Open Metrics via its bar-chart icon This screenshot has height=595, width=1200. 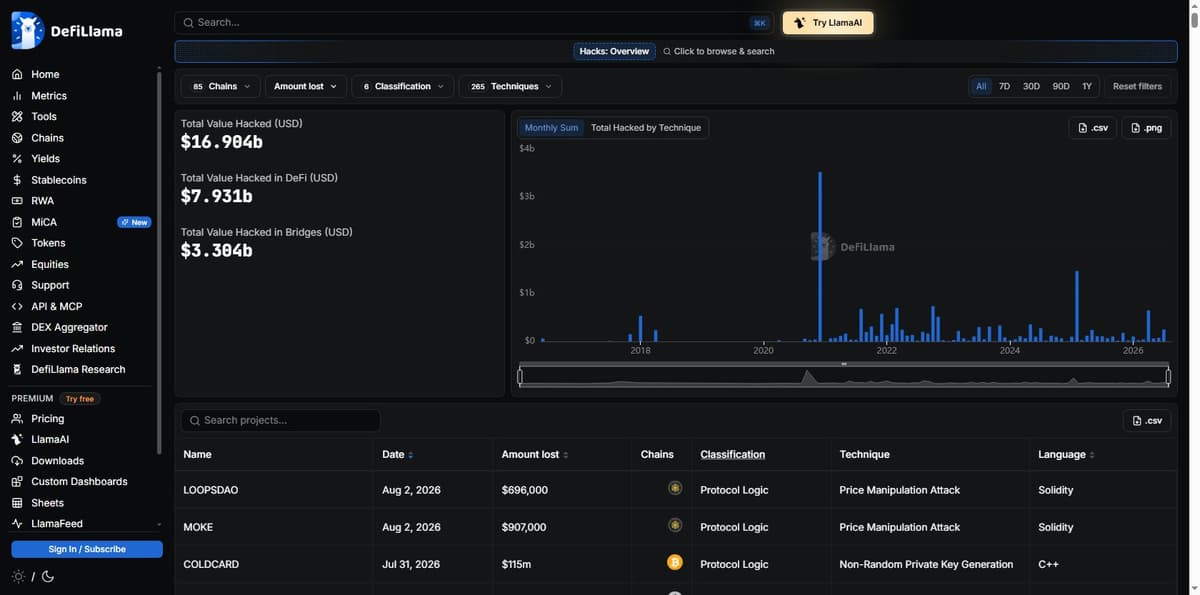pyautogui.click(x=17, y=96)
